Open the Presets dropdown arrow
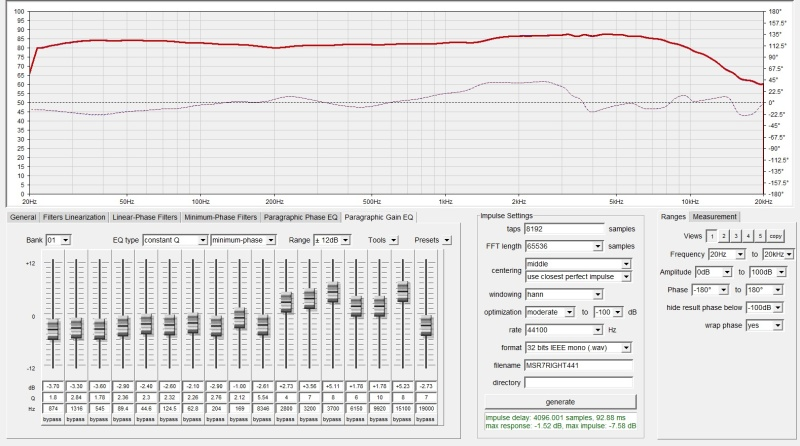Screen dimensions: 800x446 (x=448, y=240)
